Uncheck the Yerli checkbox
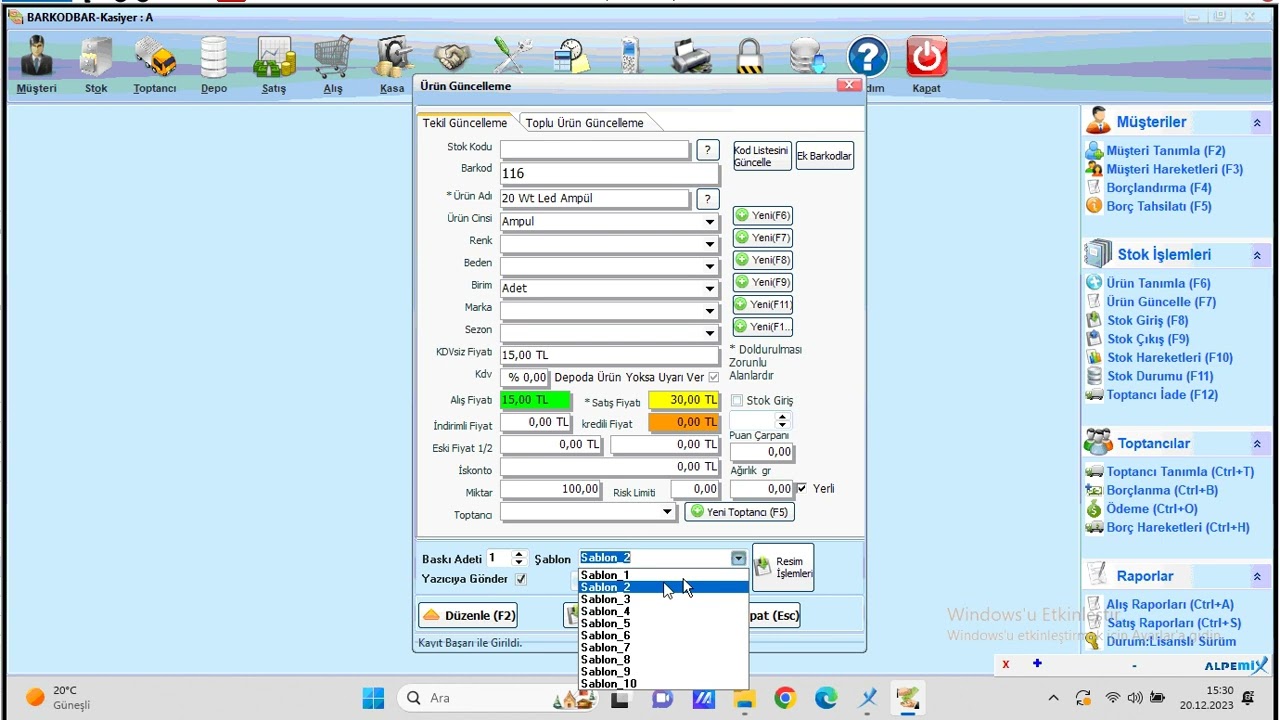1280x720 pixels. 802,488
